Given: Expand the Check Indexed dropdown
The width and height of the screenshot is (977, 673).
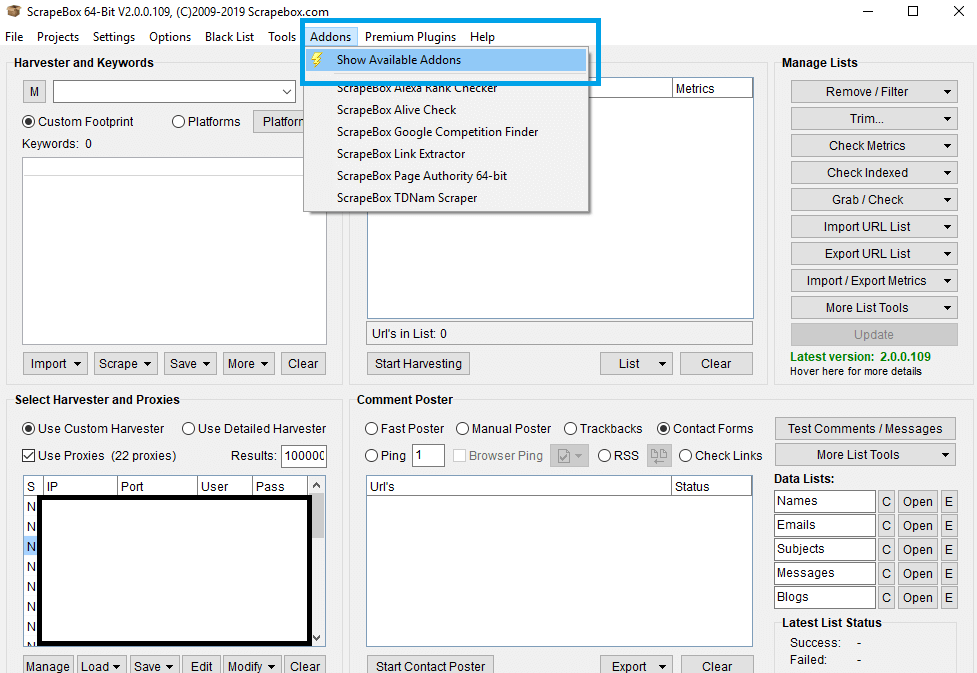Looking at the screenshot, I should 874,173.
